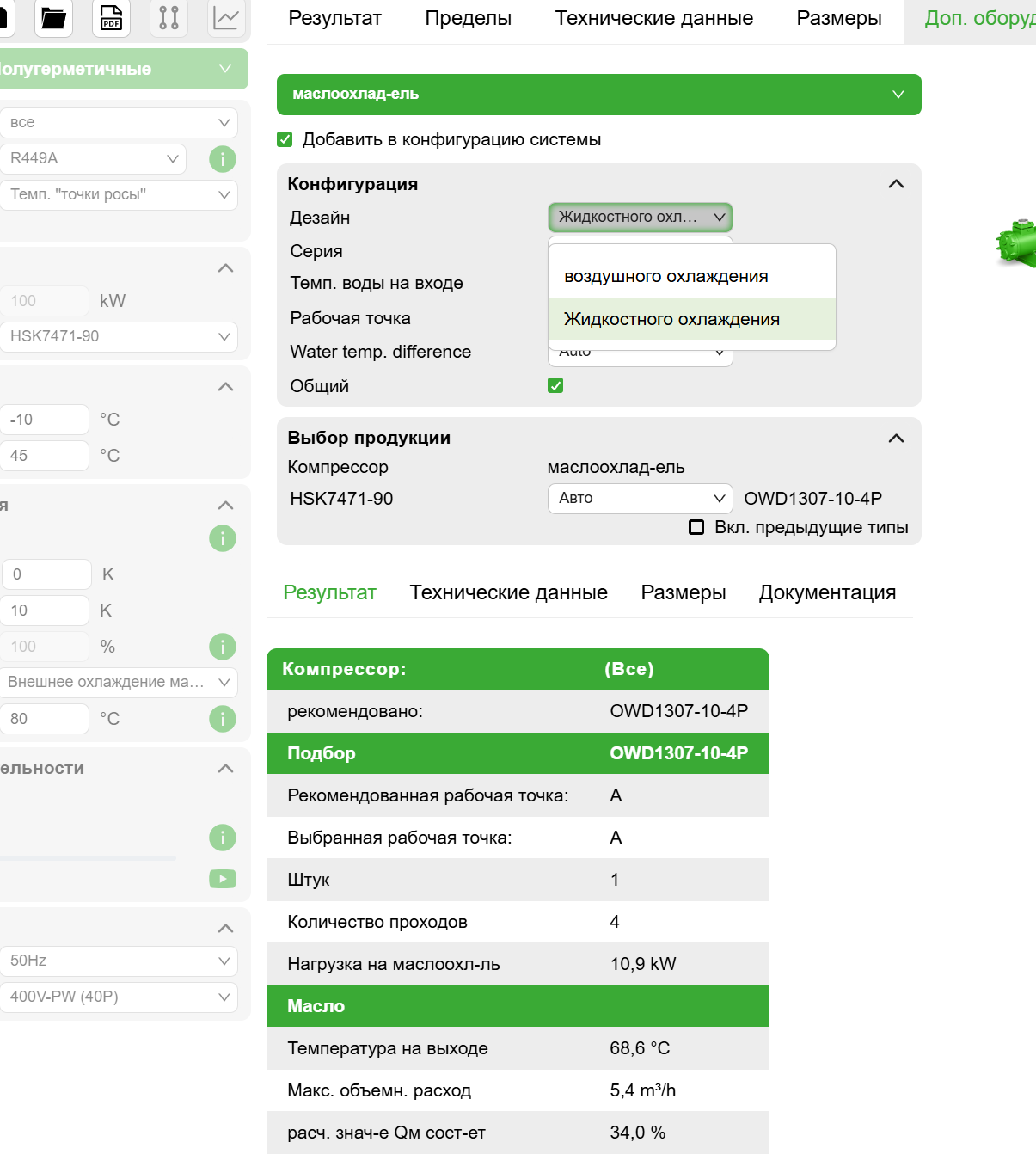The width and height of the screenshot is (1036, 1154).
Task: Click the info icon beside R449A refrigerant
Action: 223,159
